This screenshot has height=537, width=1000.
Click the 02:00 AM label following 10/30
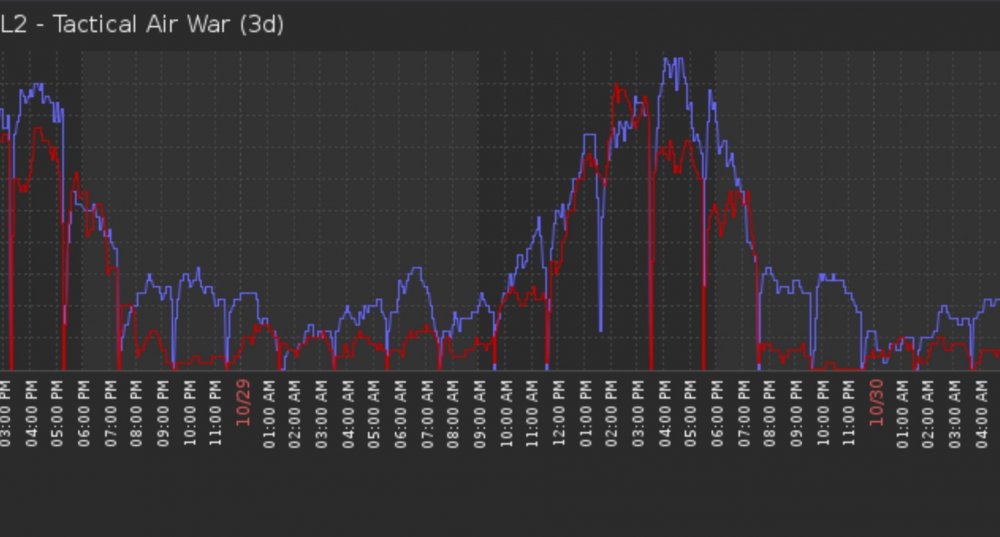(929, 414)
